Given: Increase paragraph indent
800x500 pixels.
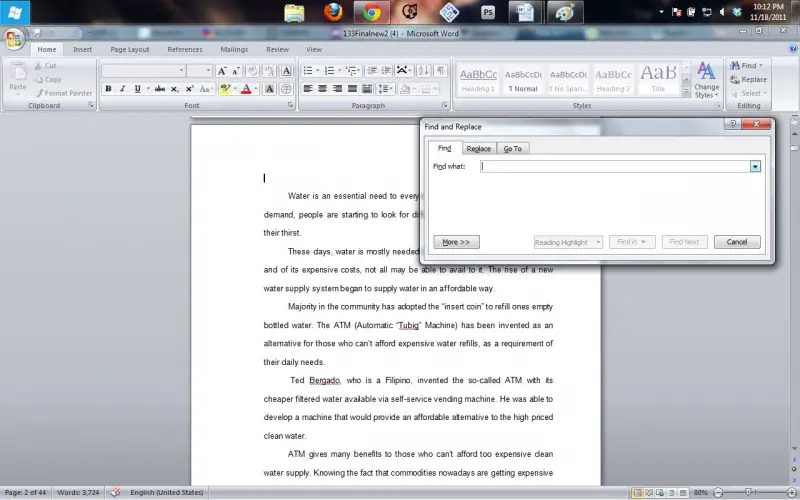Looking at the screenshot, I should pyautogui.click(x=386, y=70).
